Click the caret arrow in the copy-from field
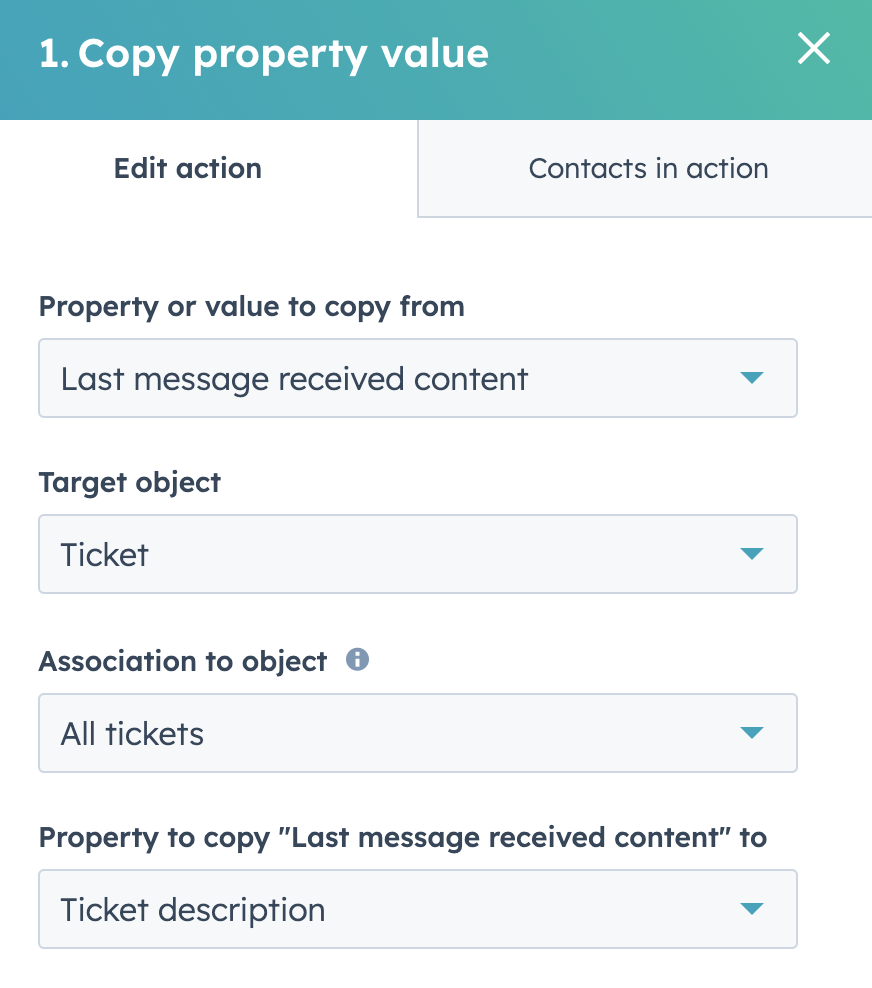 [752, 377]
